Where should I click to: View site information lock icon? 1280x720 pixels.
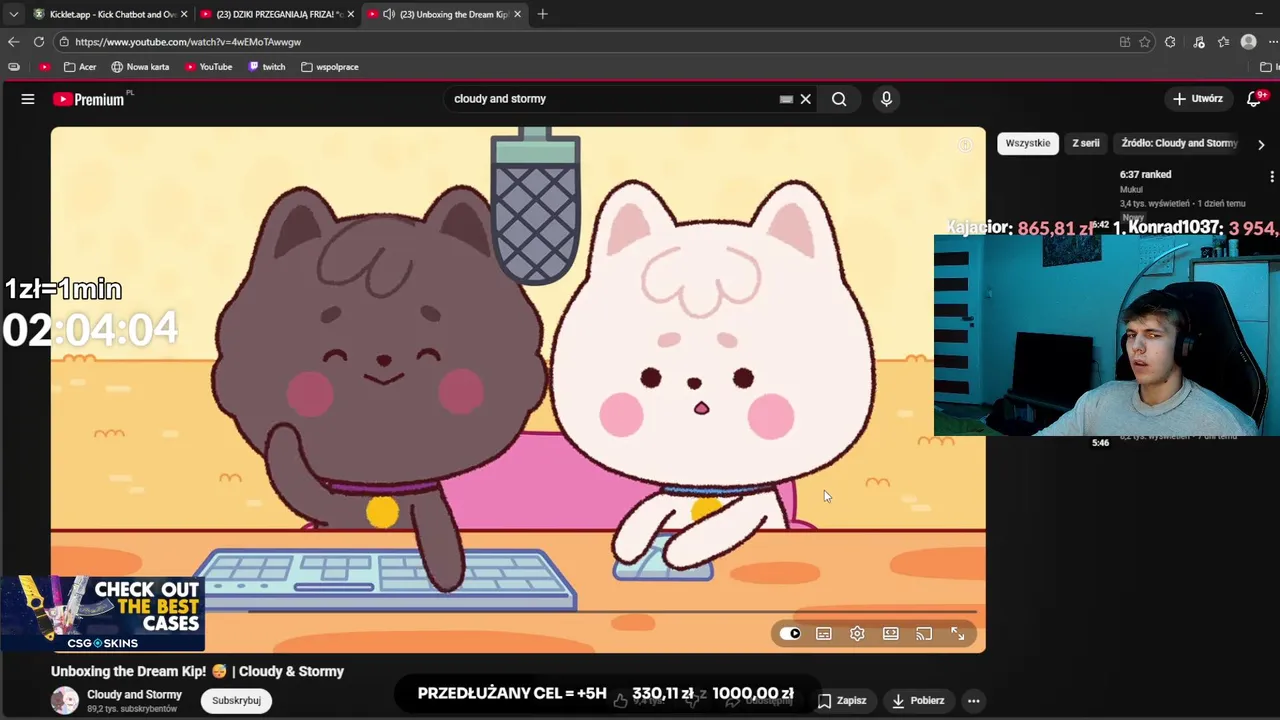click(64, 42)
